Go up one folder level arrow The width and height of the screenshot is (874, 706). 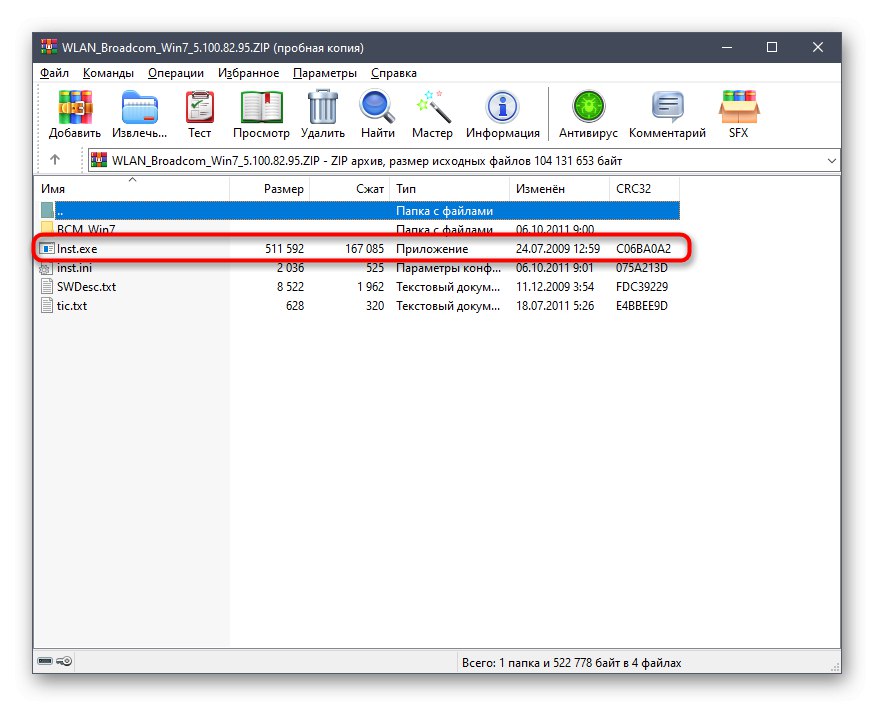(55, 160)
